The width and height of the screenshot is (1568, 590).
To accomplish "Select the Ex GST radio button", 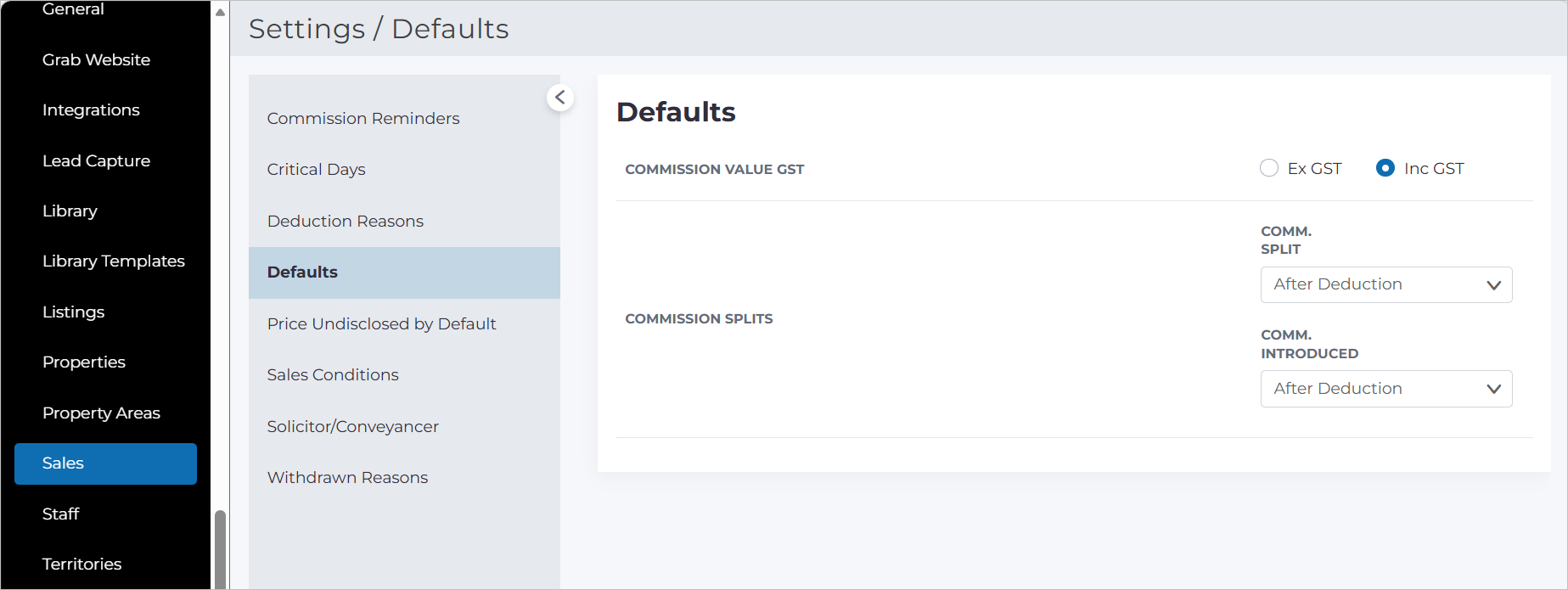I will click(1269, 168).
